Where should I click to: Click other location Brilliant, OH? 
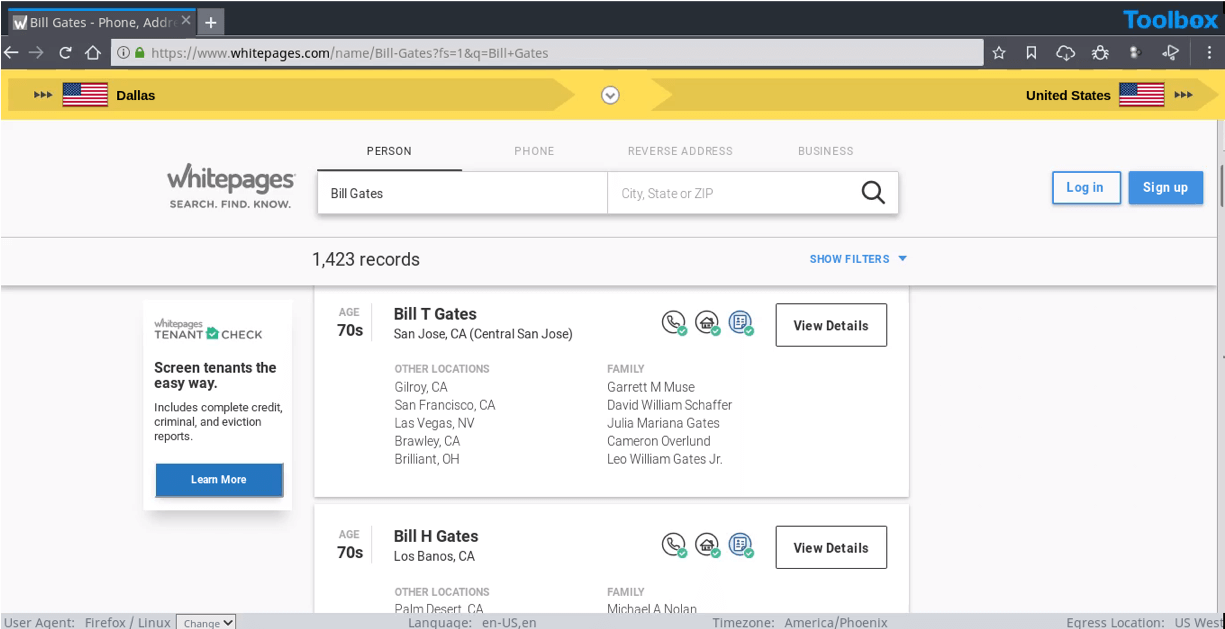coord(428,459)
